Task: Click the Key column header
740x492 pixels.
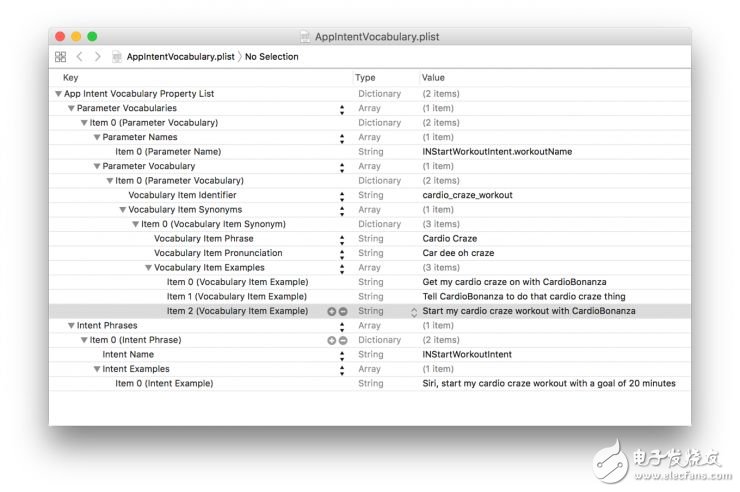Action: tap(70, 77)
